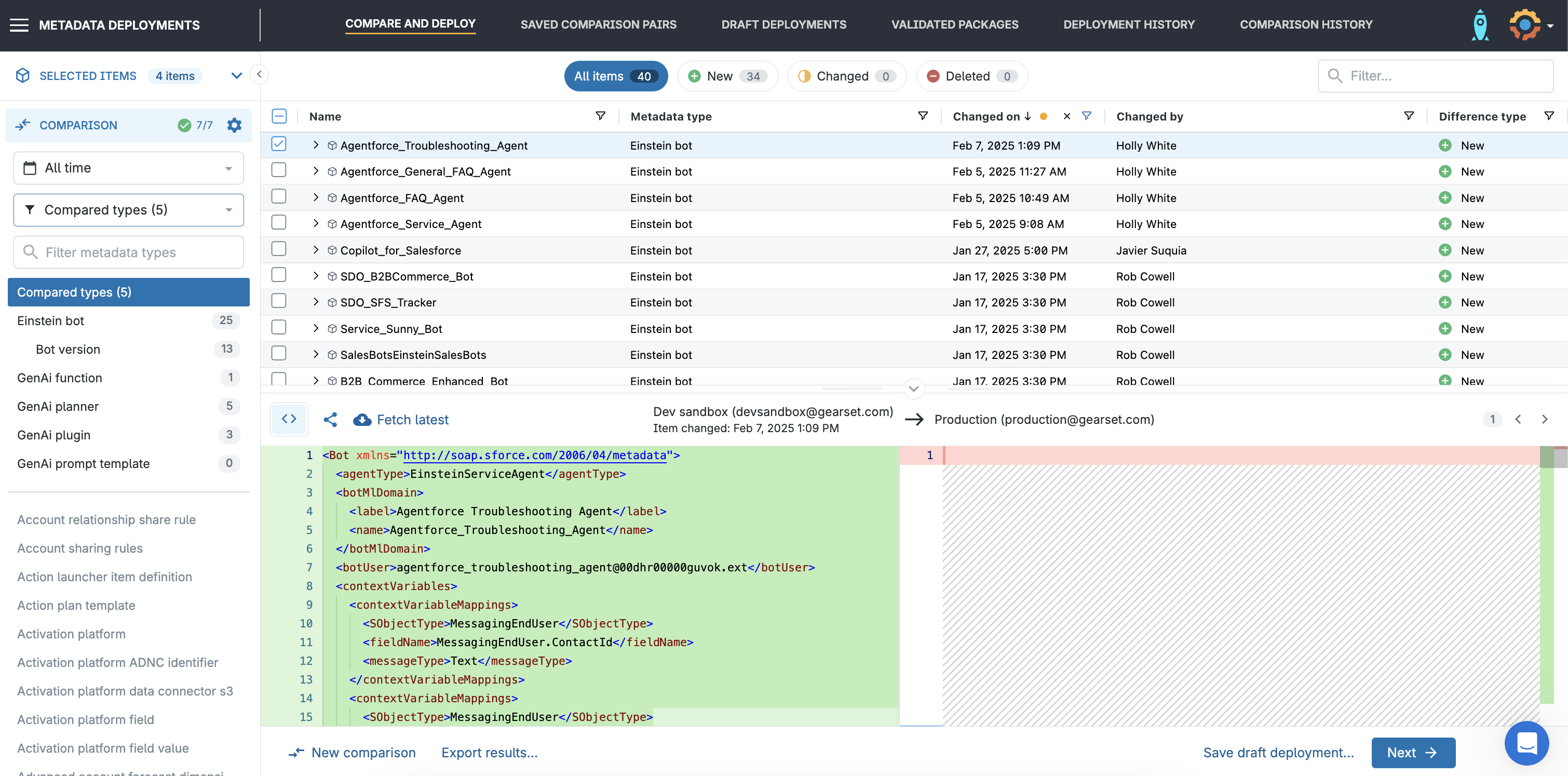Toggle the select-all header checkbox

[279, 116]
